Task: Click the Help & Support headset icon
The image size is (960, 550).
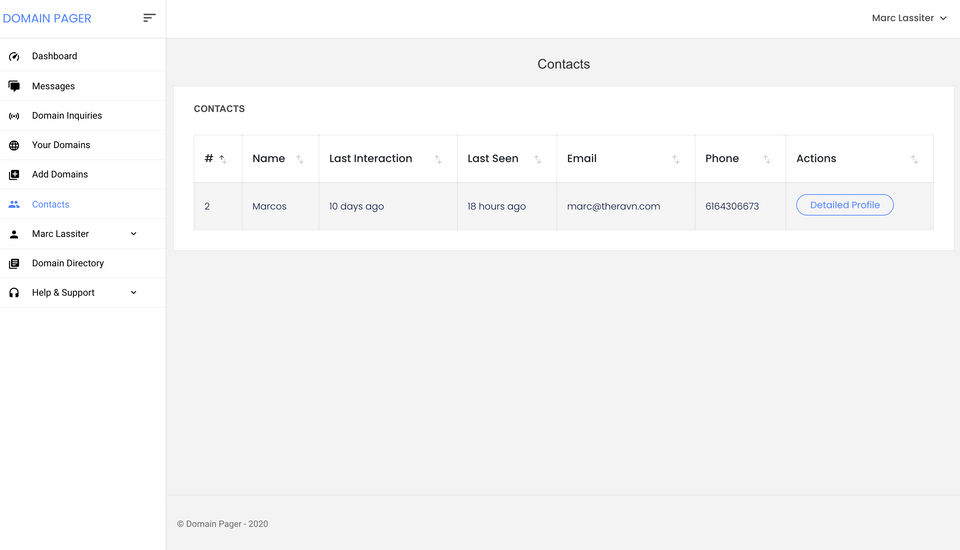Action: tap(14, 293)
